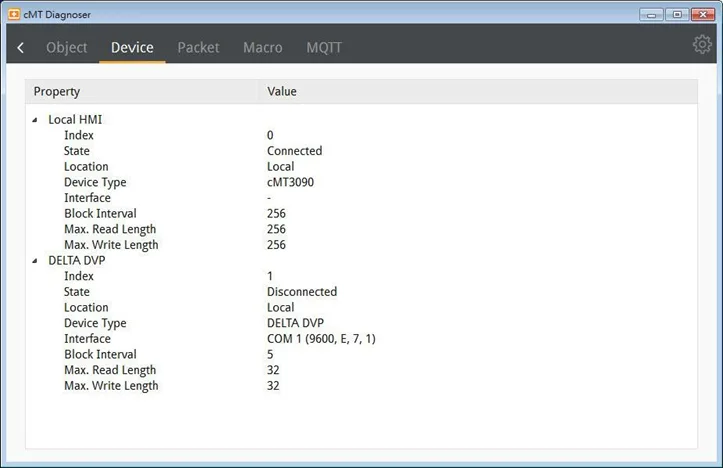Select the Index row under Local HMI
723x468 pixels.
(x=361, y=135)
